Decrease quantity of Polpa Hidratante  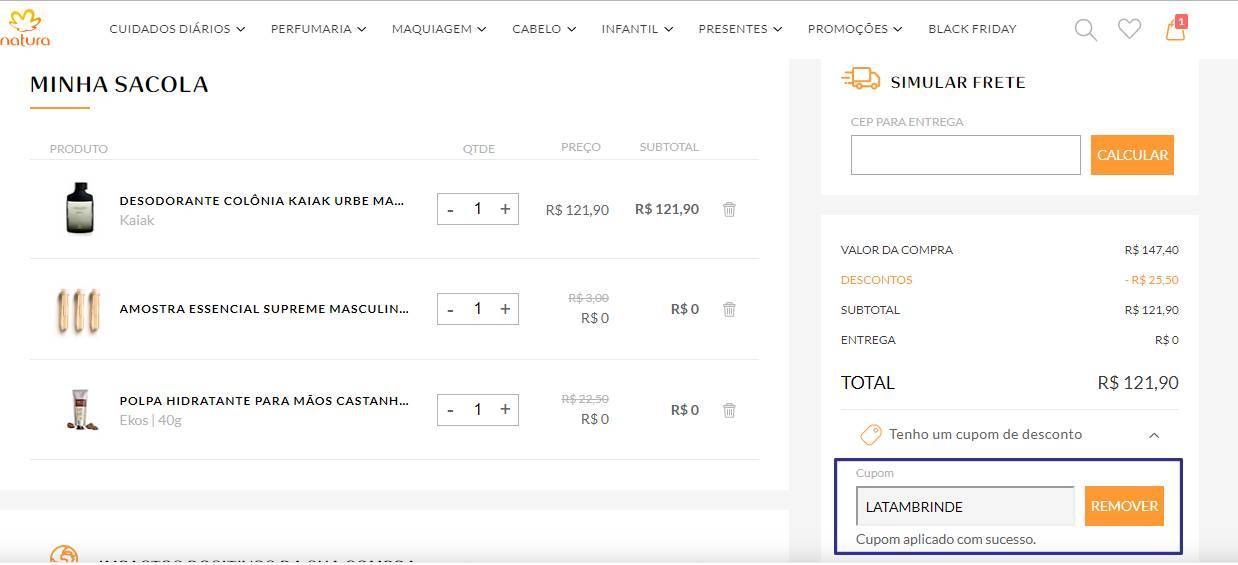(450, 410)
